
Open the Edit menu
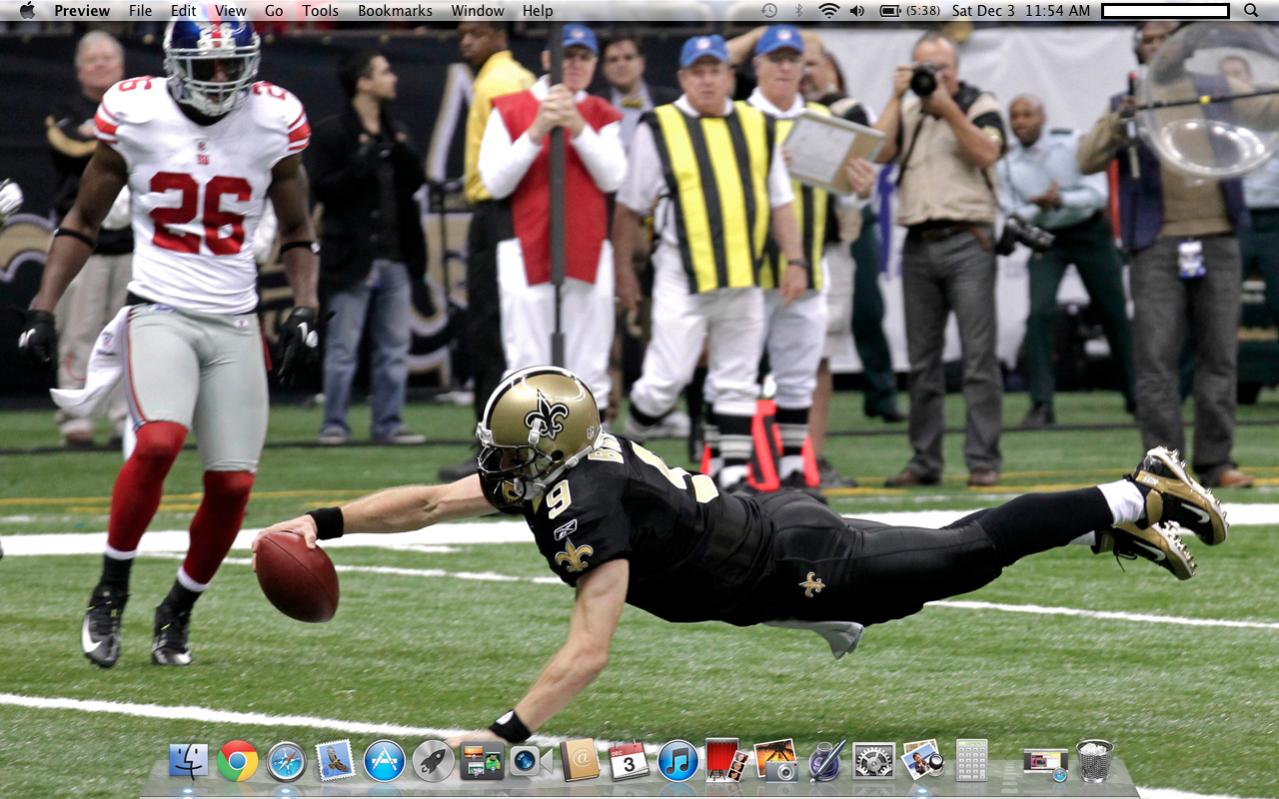[x=183, y=10]
